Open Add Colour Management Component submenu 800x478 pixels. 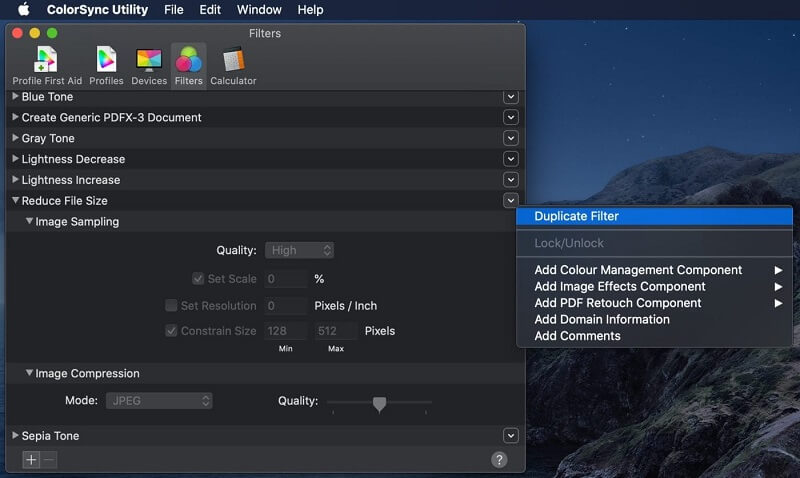click(638, 270)
